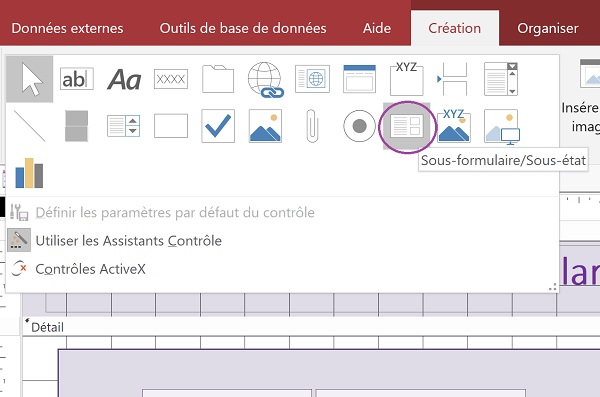Select the Rectangle control

pos(171,126)
